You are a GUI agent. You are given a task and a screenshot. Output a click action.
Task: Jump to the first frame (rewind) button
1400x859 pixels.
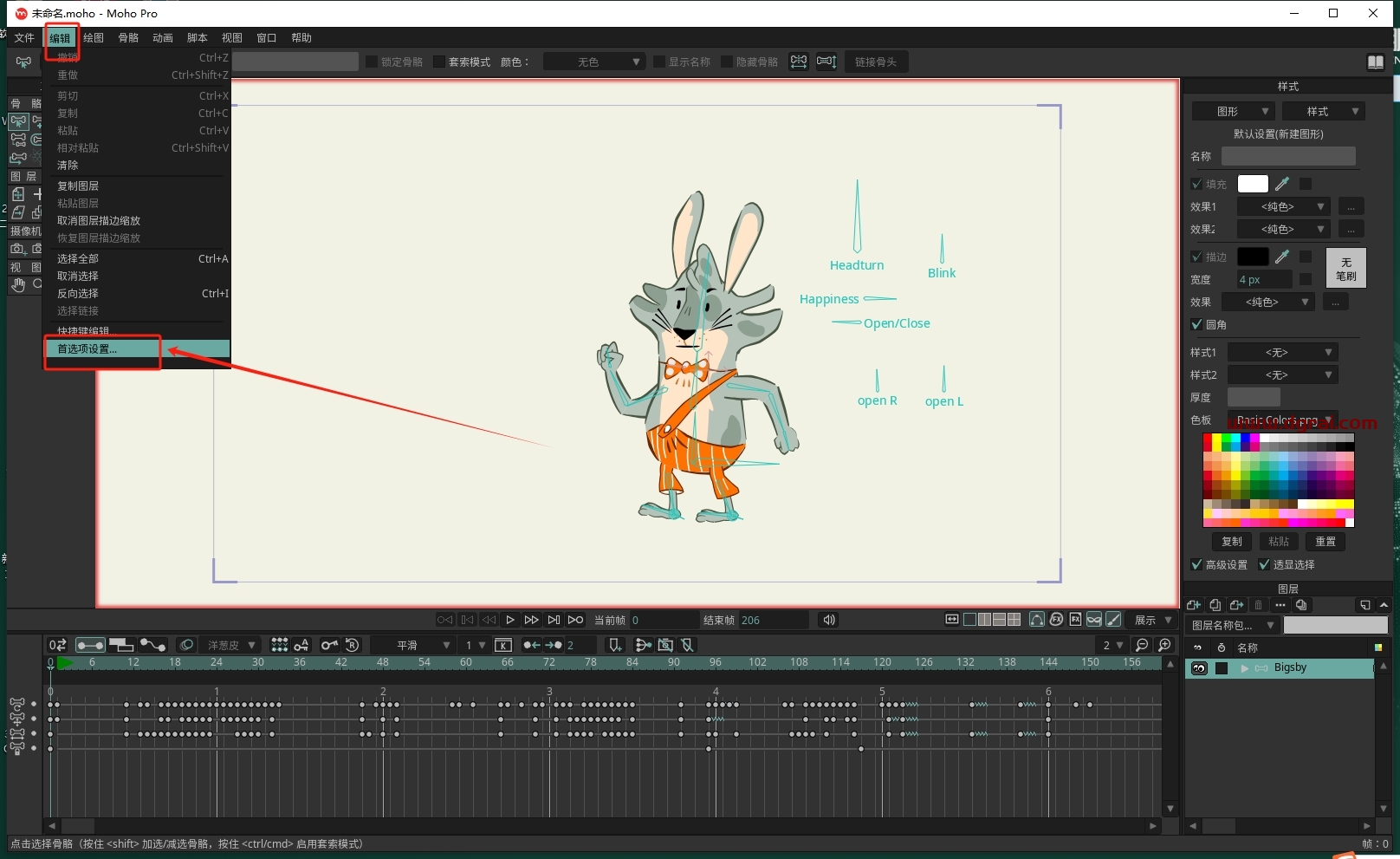click(x=445, y=620)
